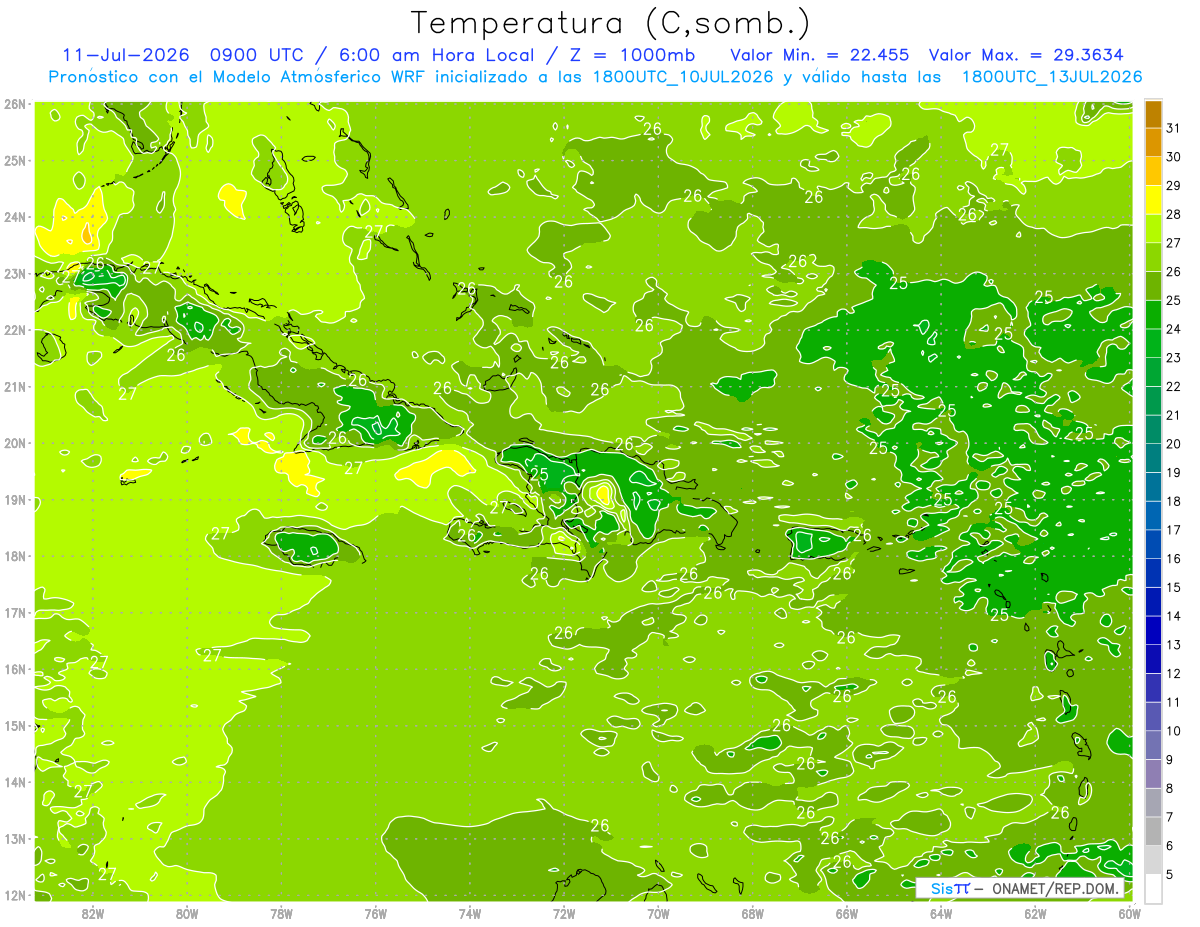Click the "74W" longitude axis label
The height and width of the screenshot is (927, 1200).
(x=470, y=913)
